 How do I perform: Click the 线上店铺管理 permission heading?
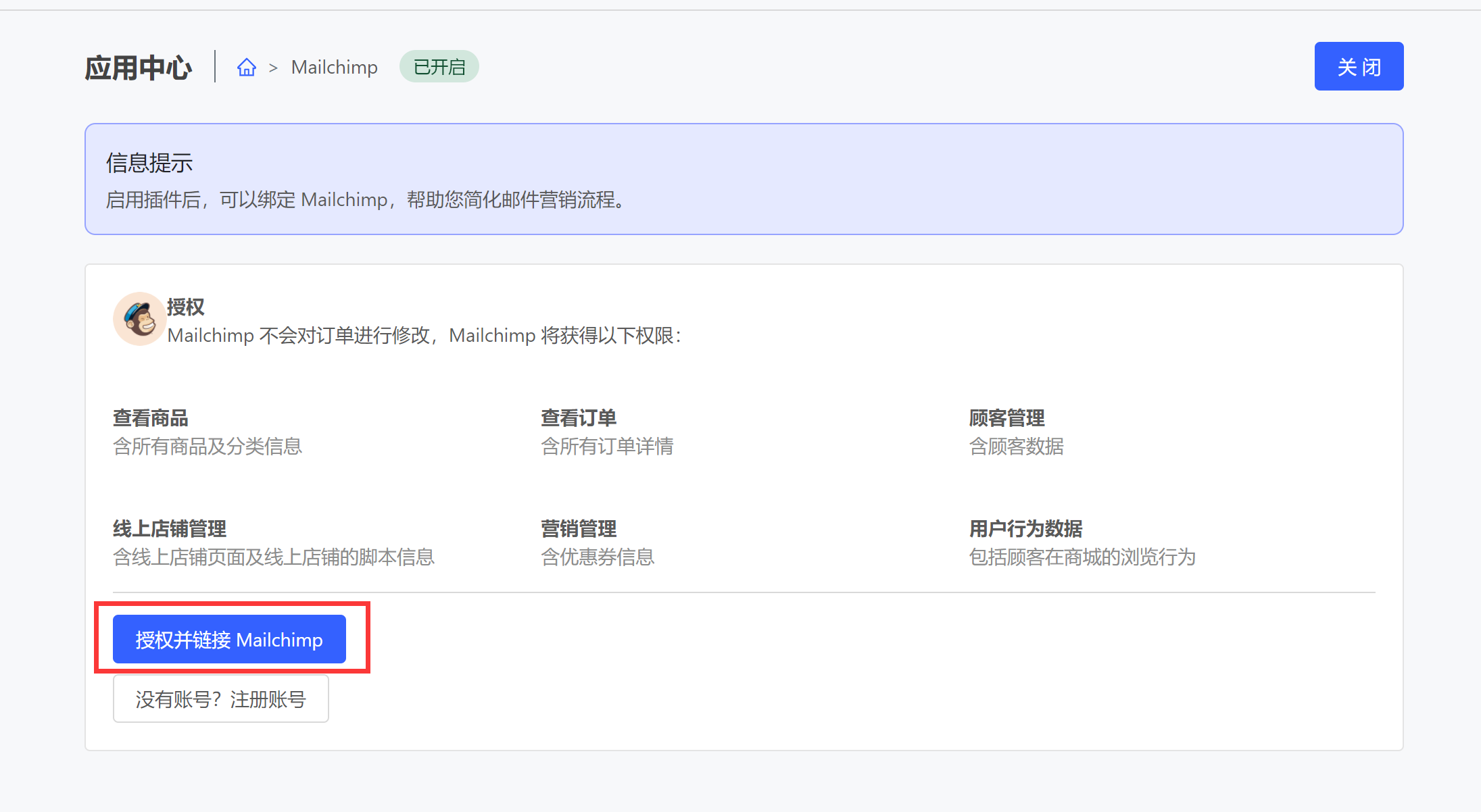(x=169, y=528)
